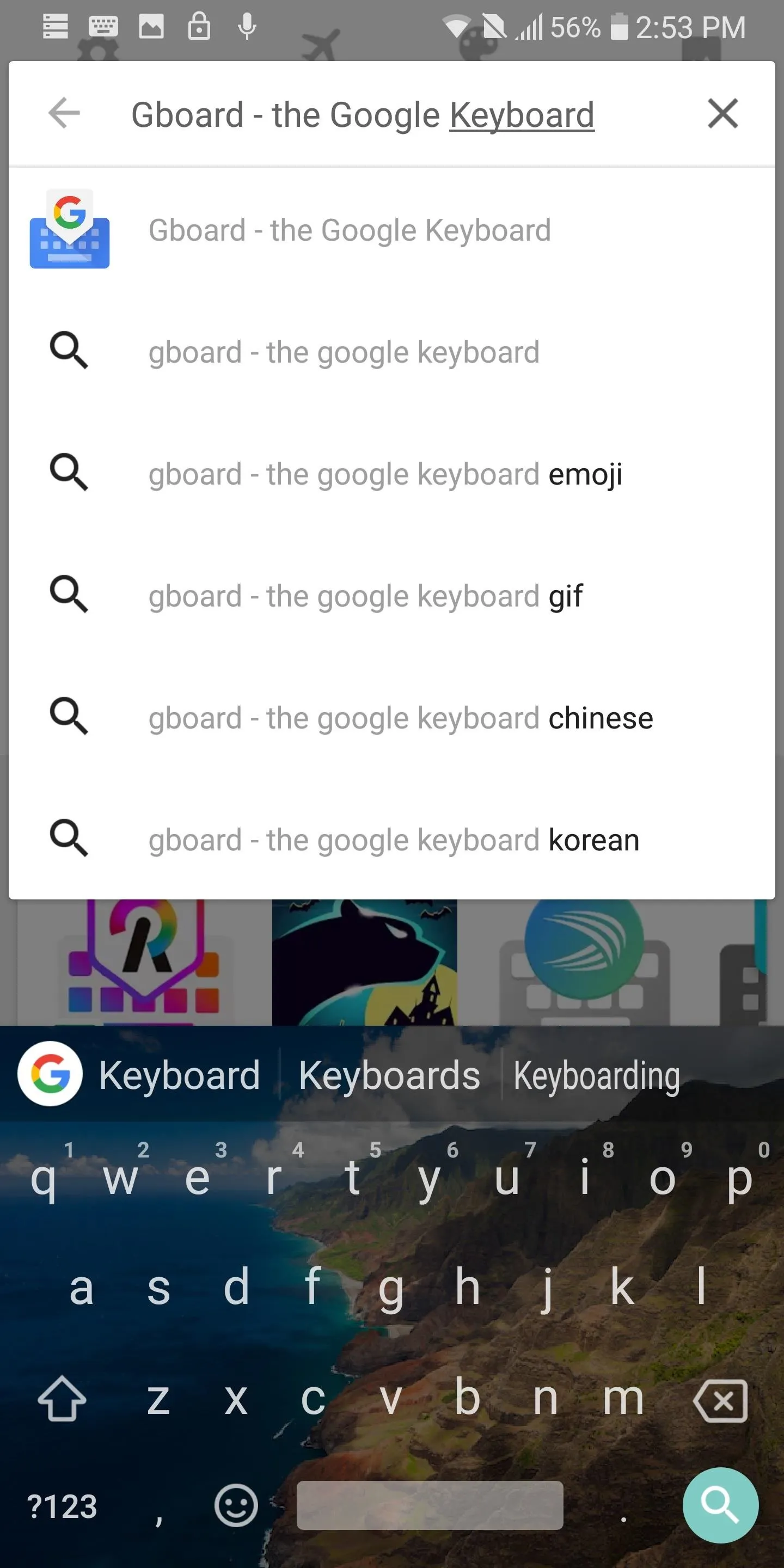Tap the SwiftKey app thumbnail behind the overlay
This screenshot has width=784, height=1568.
coord(584,963)
